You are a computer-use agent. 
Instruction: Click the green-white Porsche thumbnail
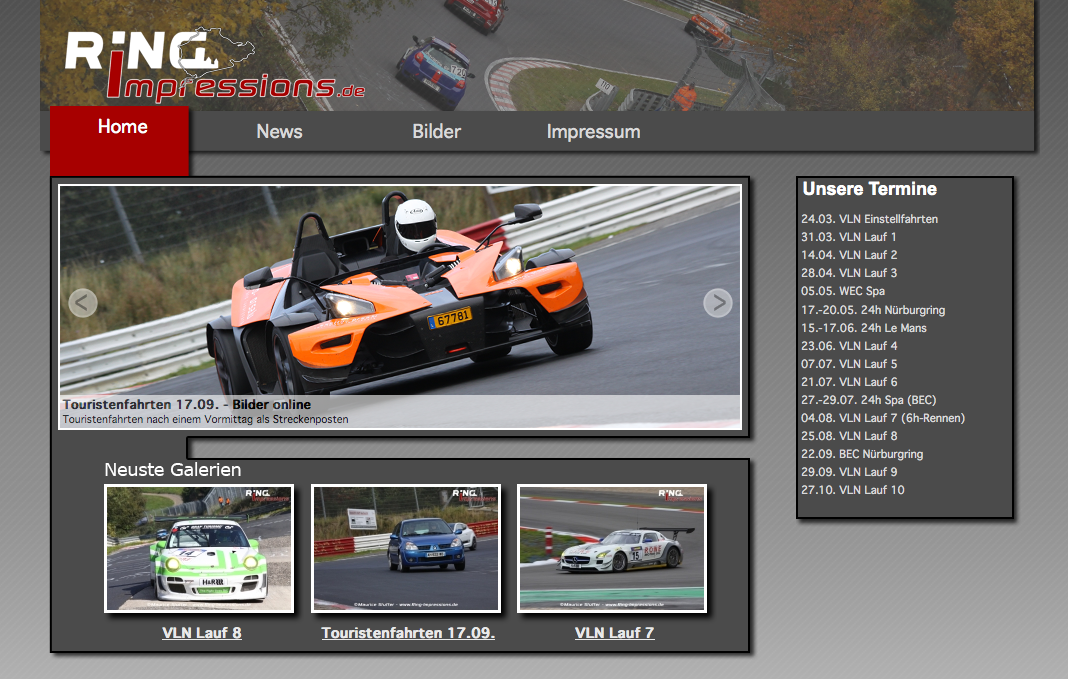tap(200, 548)
